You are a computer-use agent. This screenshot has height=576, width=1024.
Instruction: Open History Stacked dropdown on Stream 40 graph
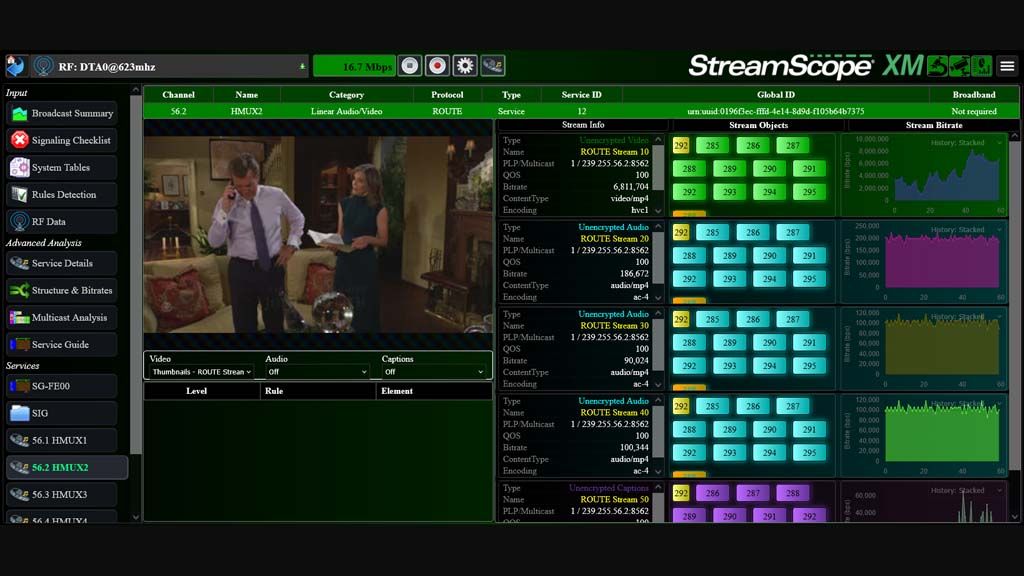[965, 404]
